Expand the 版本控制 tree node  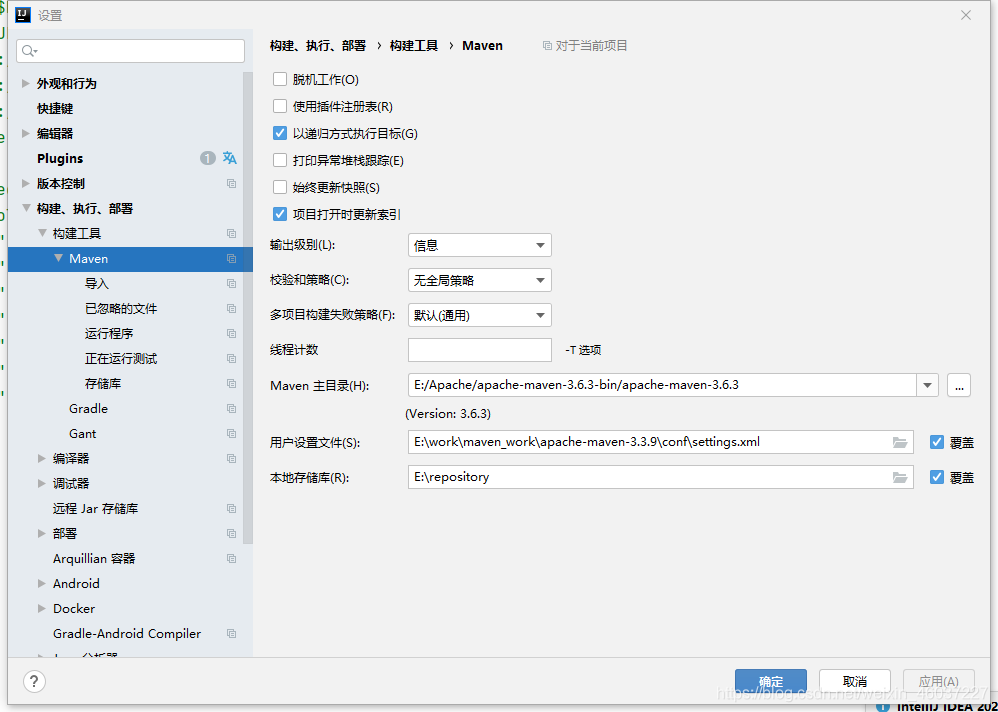[x=25, y=183]
